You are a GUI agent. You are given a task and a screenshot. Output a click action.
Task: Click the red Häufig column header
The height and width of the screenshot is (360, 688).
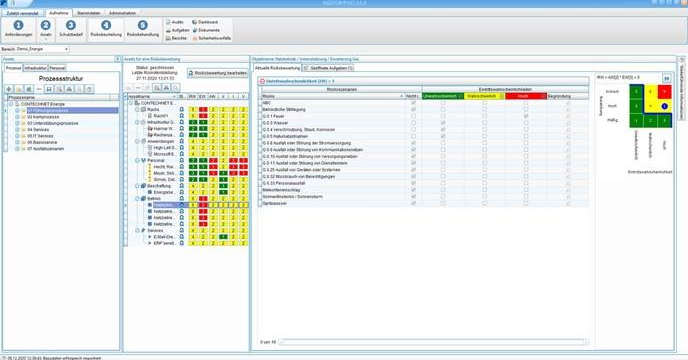pyautogui.click(x=526, y=96)
